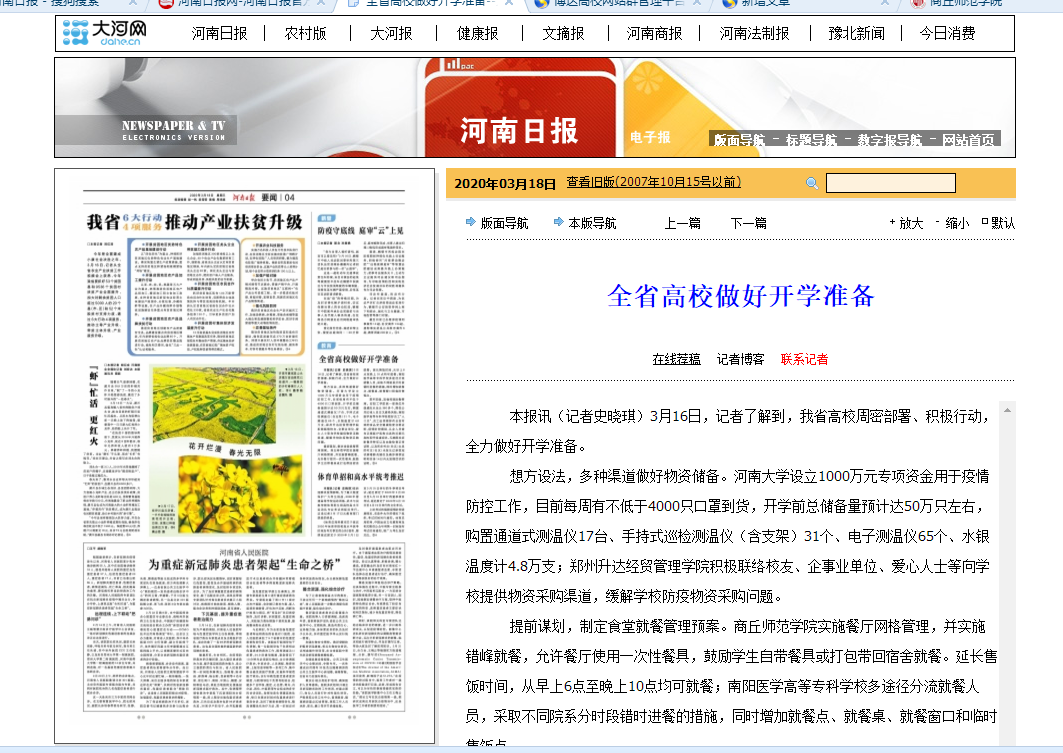
Task: Click the red 联系记者 link
Action: 804,359
